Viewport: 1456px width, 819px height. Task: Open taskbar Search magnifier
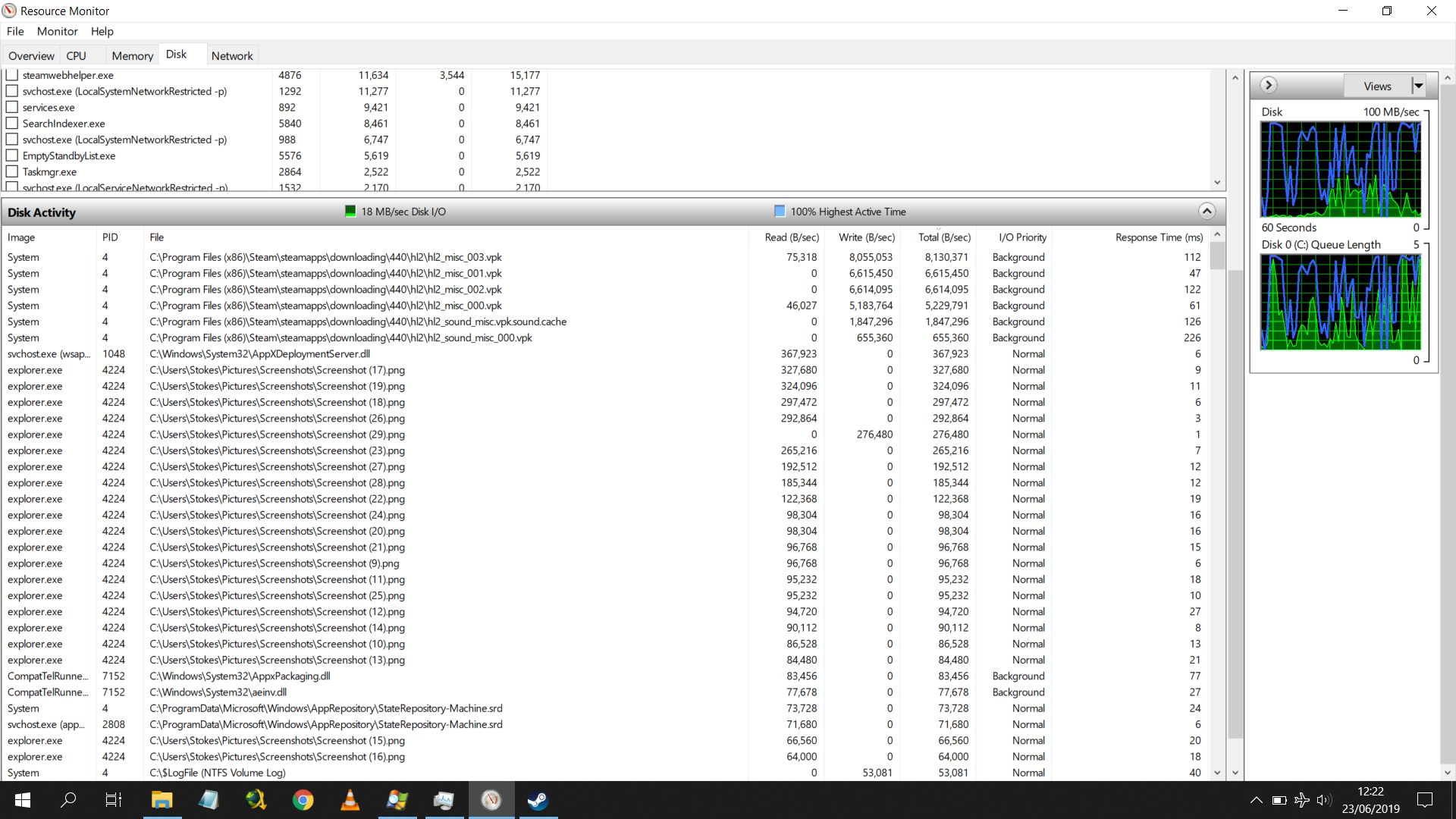tap(68, 800)
